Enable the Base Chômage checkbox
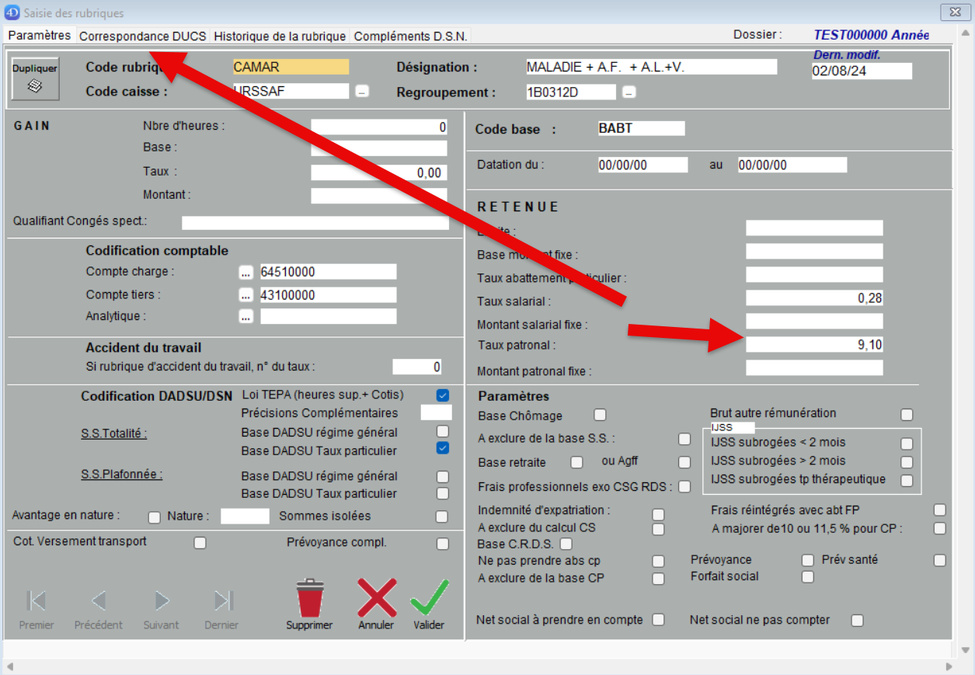Image resolution: width=975 pixels, height=675 pixels. tap(600, 415)
